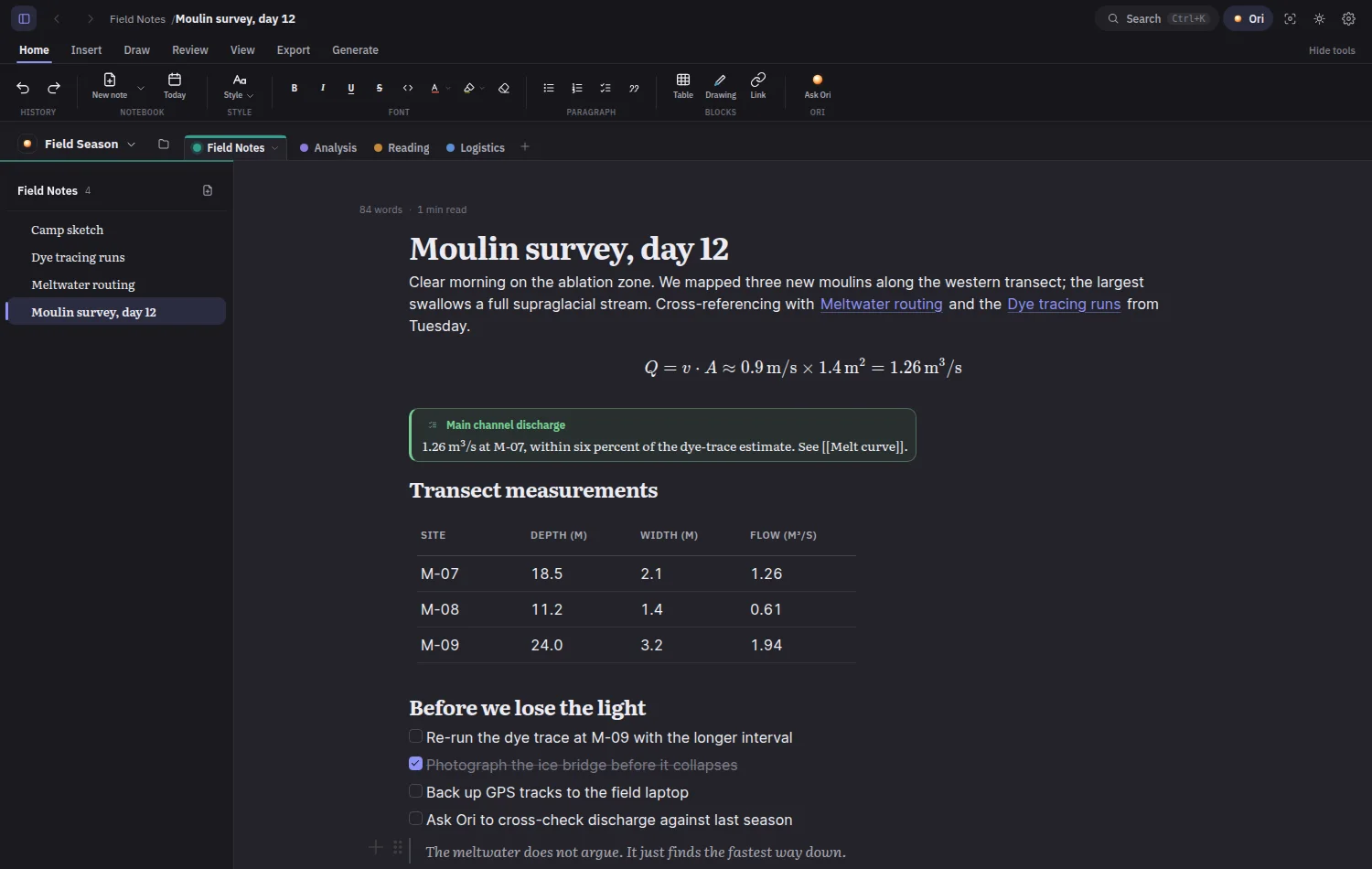Open the Ori assistant button
The width and height of the screenshot is (1372, 869).
pyautogui.click(x=1249, y=18)
